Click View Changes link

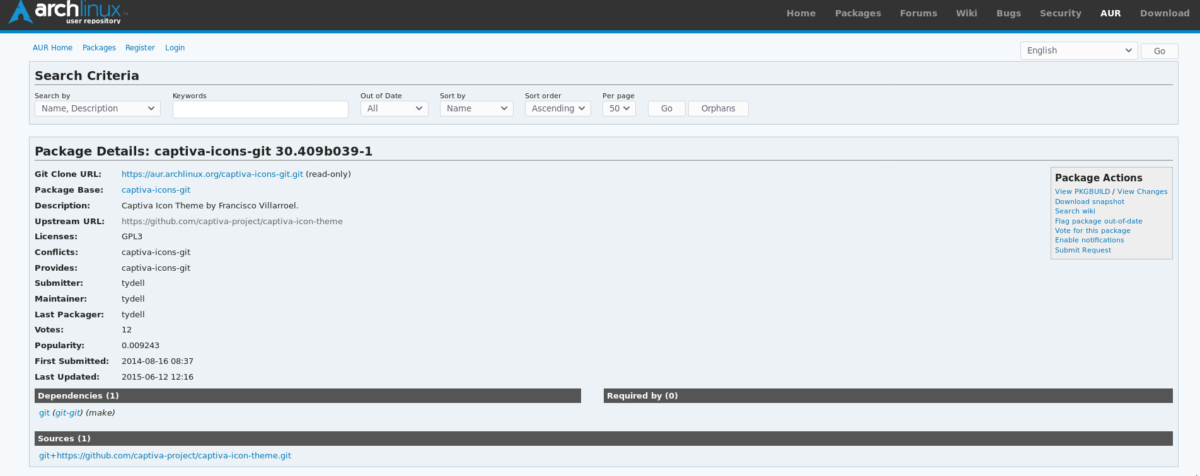(1142, 191)
